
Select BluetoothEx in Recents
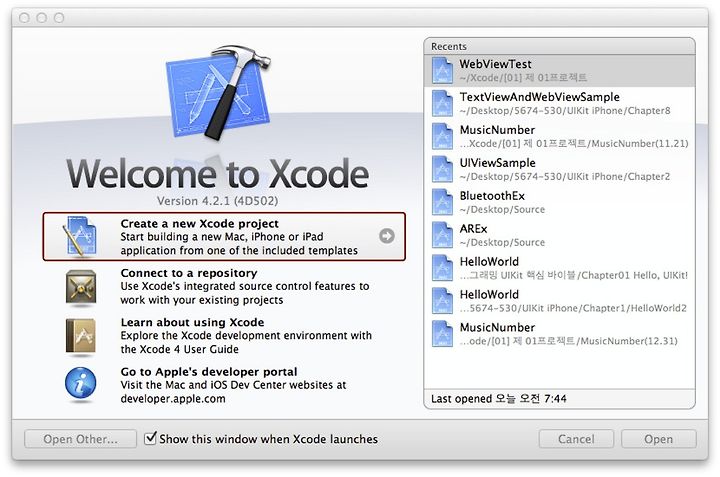click(x=559, y=202)
